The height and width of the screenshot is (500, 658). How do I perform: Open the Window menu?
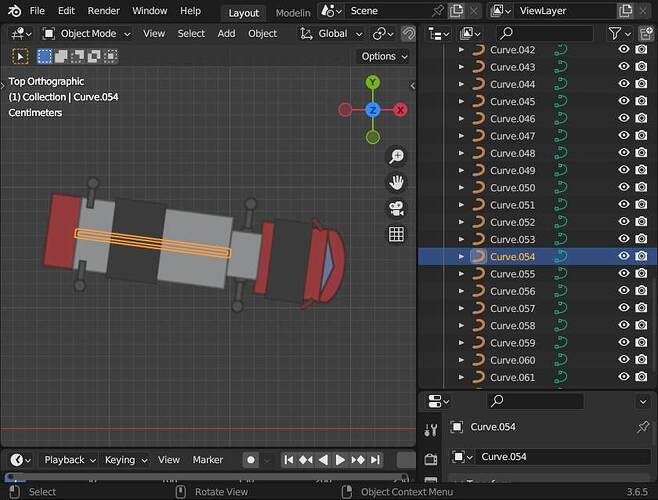pyautogui.click(x=150, y=11)
